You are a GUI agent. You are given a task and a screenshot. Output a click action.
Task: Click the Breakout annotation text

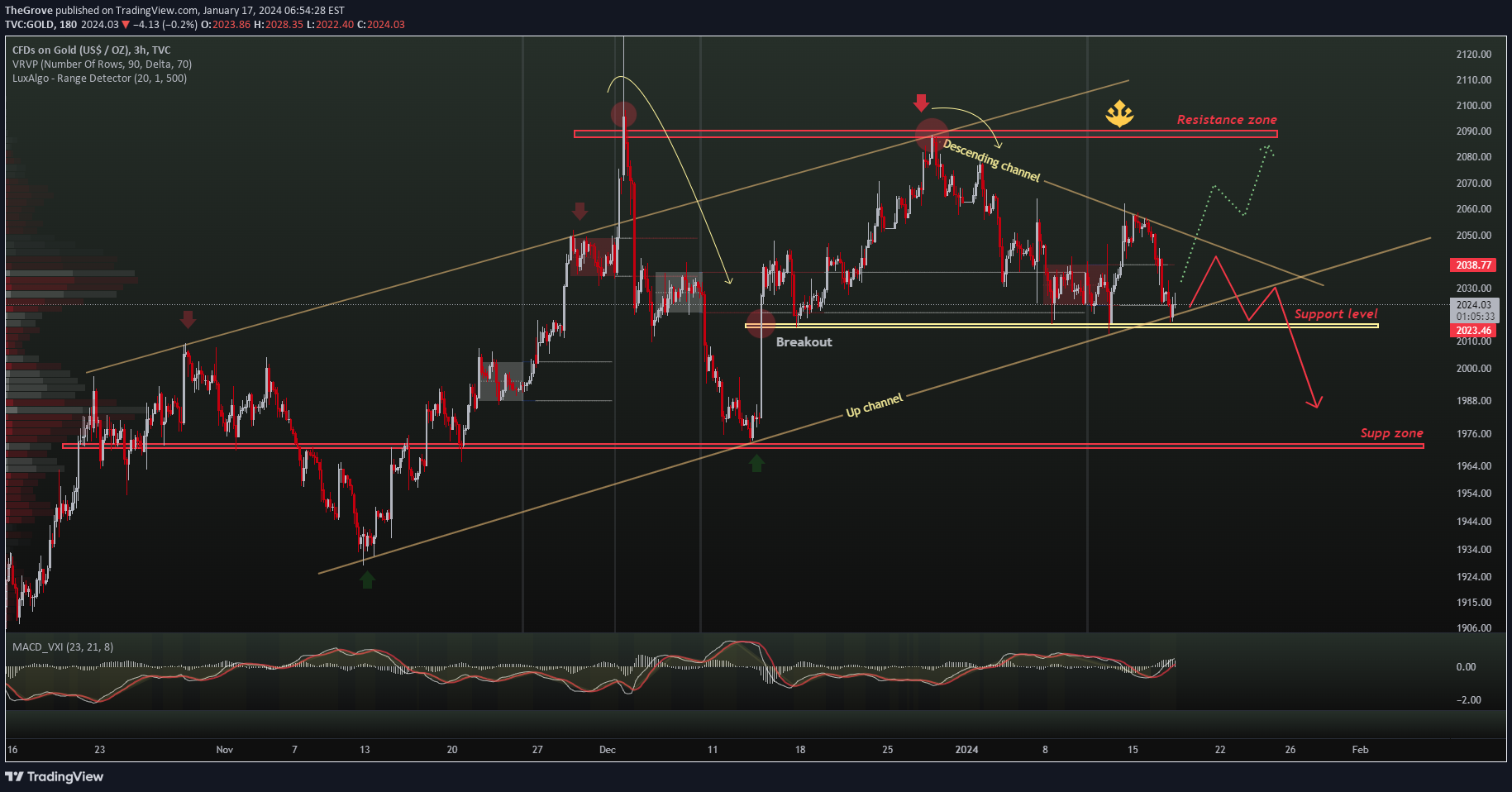804,342
